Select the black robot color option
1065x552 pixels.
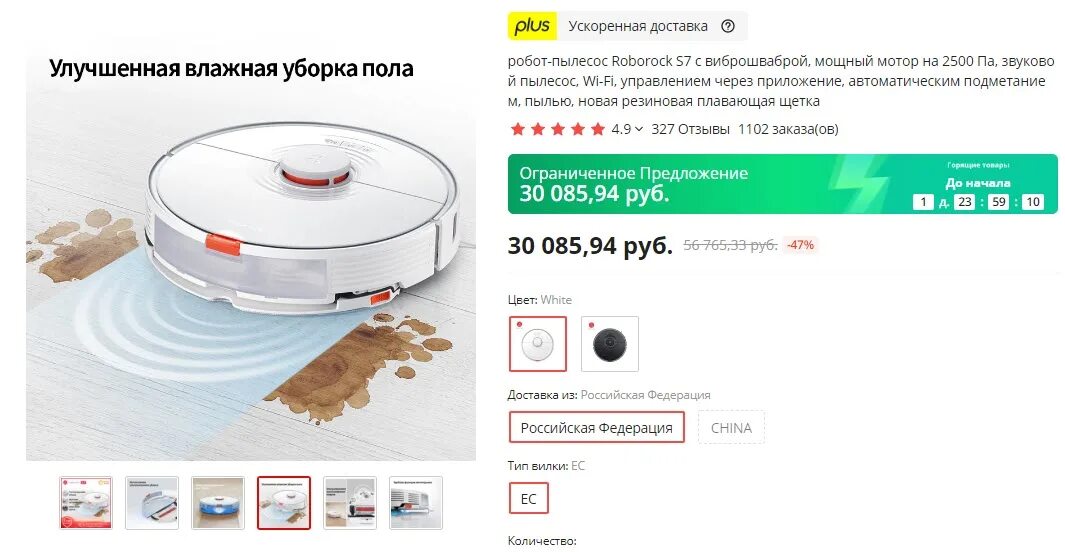(x=610, y=344)
